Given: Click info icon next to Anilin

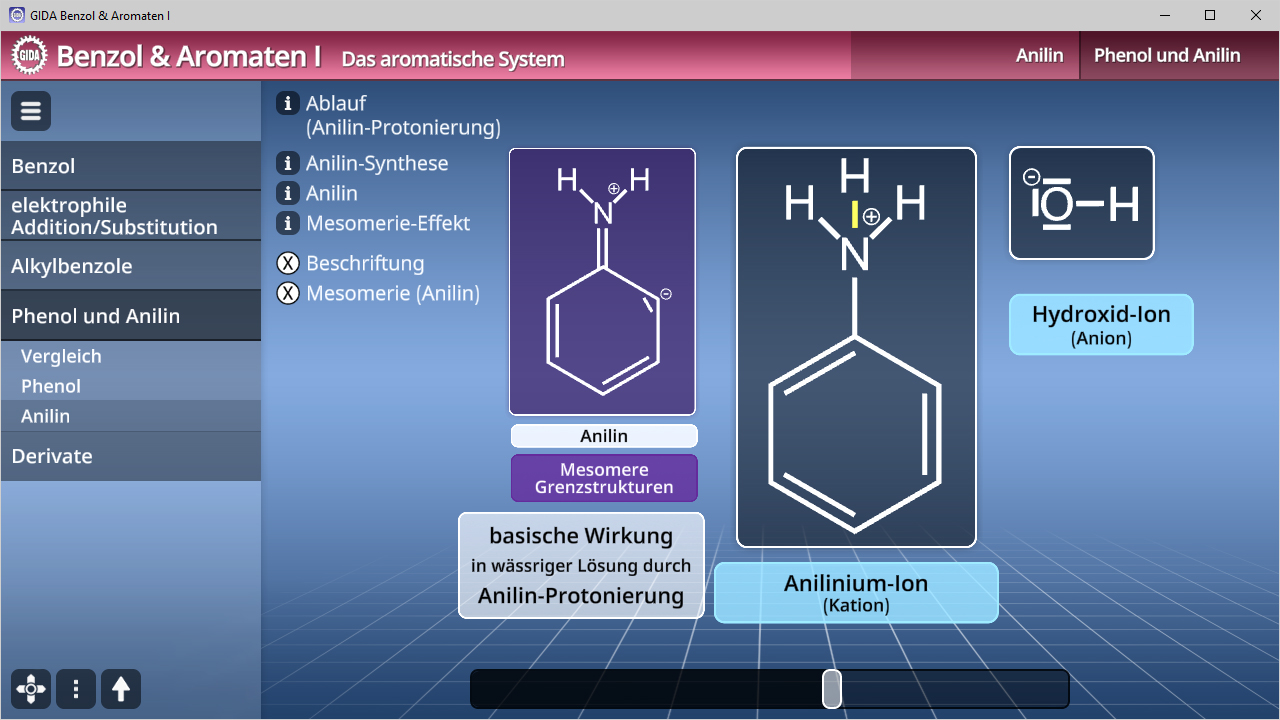Looking at the screenshot, I should pyautogui.click(x=288, y=193).
